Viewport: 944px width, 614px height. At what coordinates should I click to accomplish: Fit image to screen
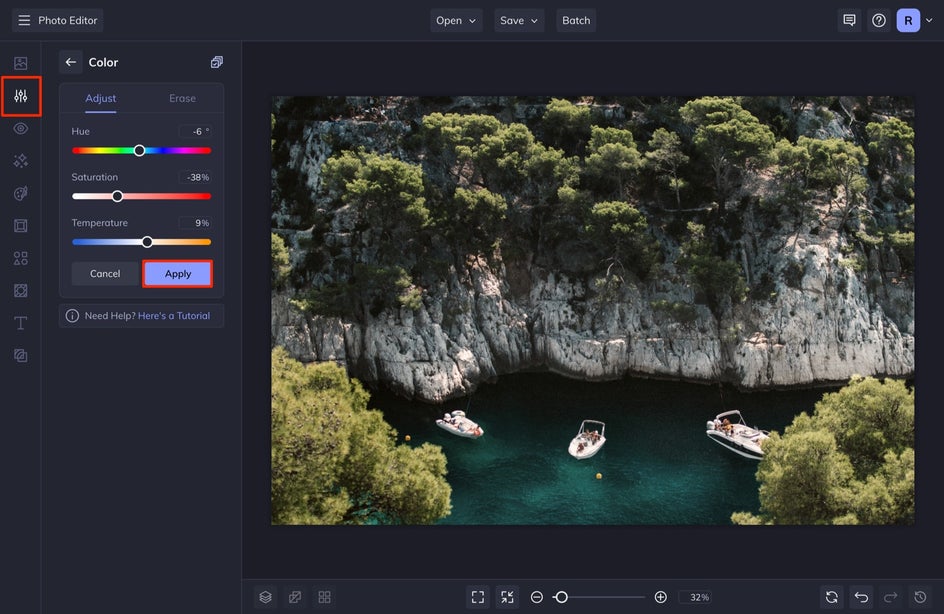478,597
